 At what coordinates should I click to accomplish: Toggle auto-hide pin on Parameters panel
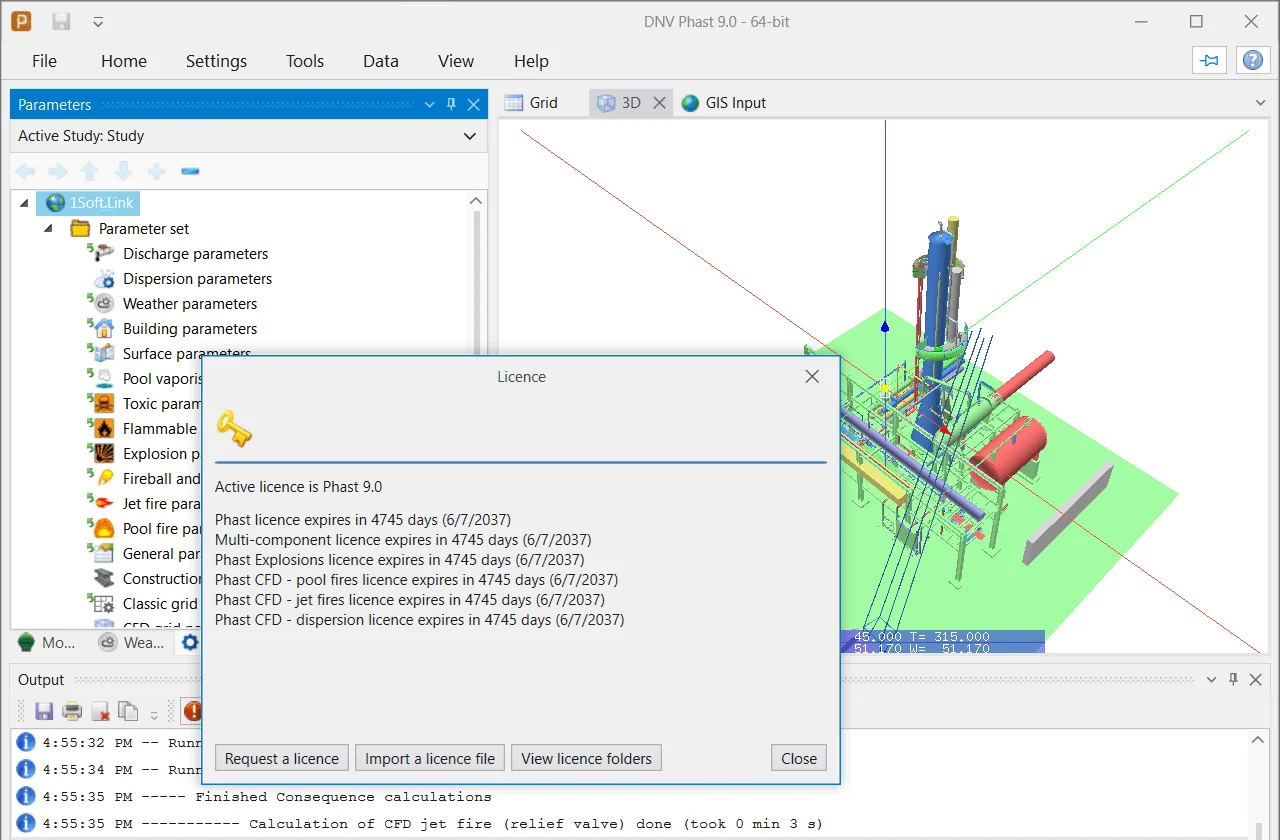(451, 104)
